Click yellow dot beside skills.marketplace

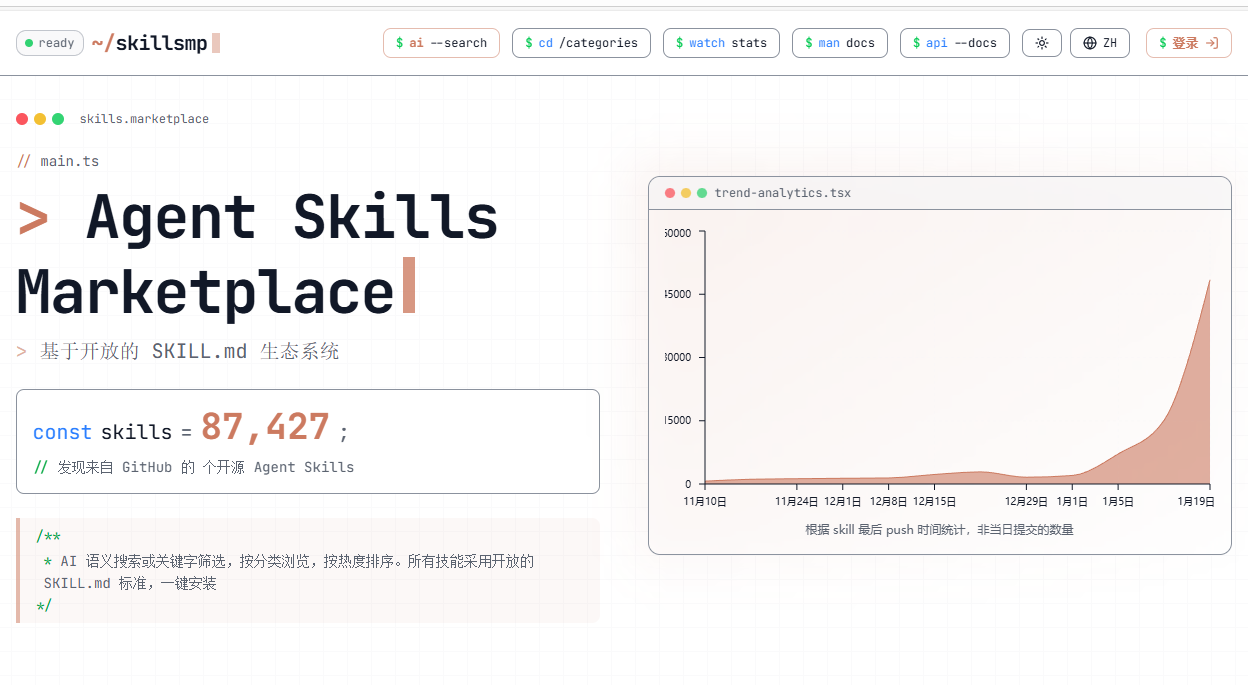click(x=40, y=119)
